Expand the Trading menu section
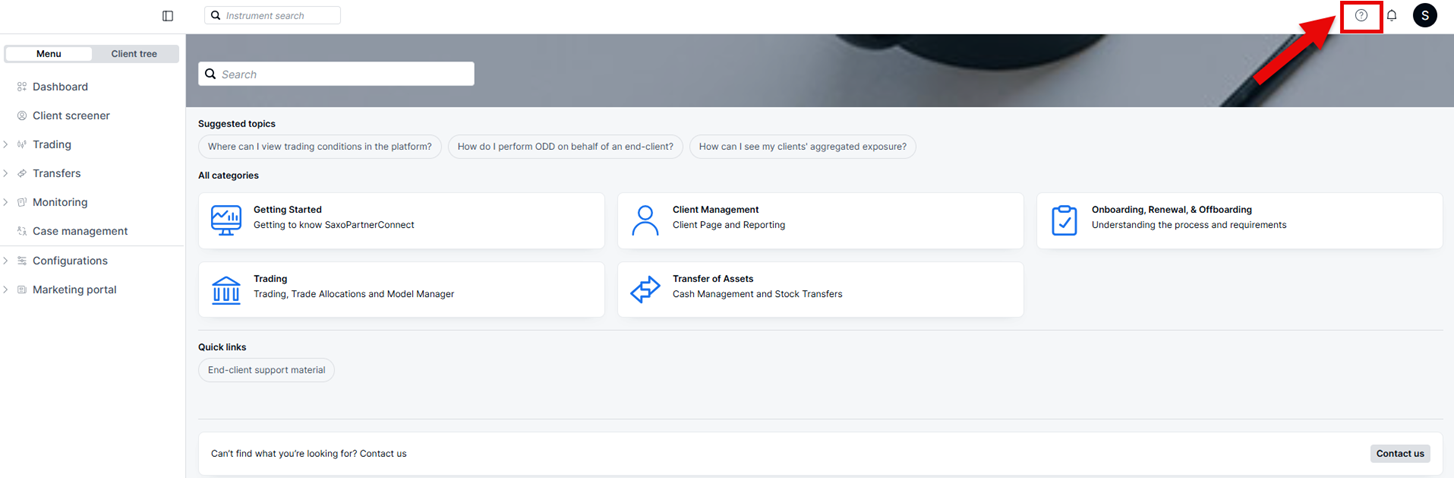This screenshot has height=478, width=1454. click(51, 145)
